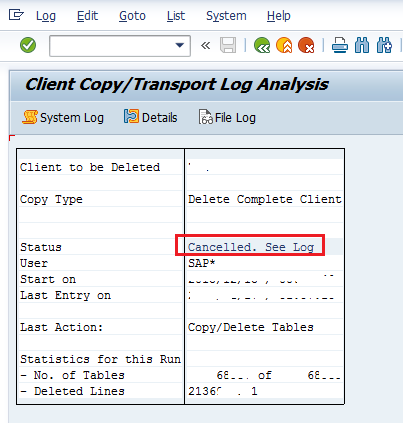Open the Help menu
This screenshot has width=405, height=426.
pos(279,16)
